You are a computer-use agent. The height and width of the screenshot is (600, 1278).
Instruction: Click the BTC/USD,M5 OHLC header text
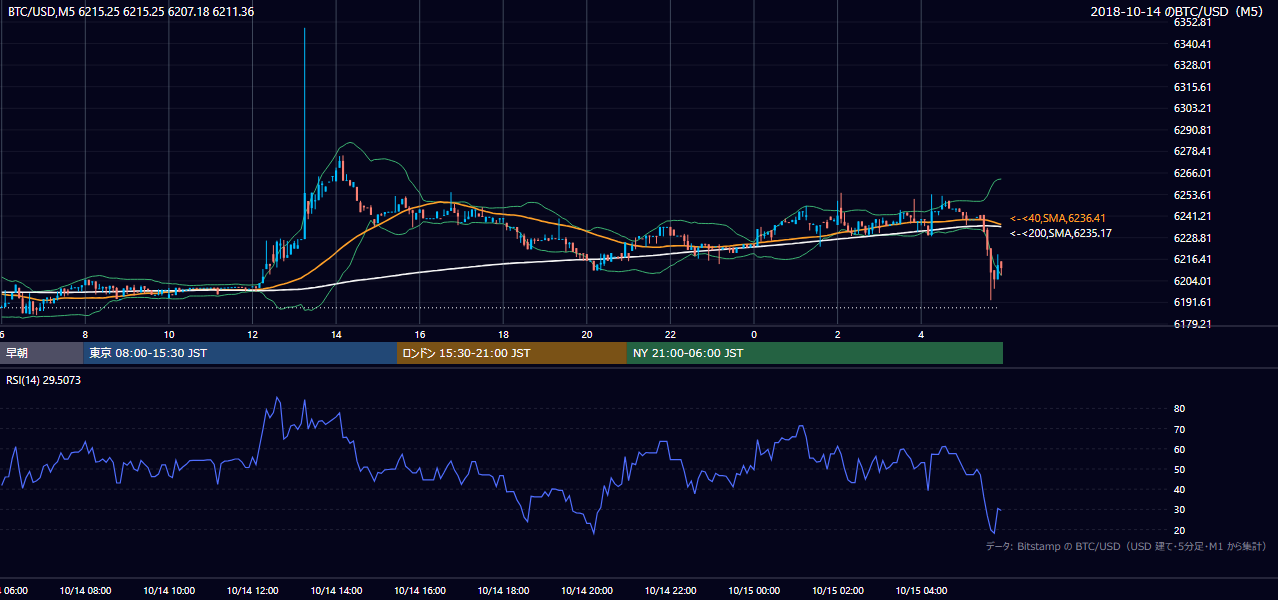point(131,12)
